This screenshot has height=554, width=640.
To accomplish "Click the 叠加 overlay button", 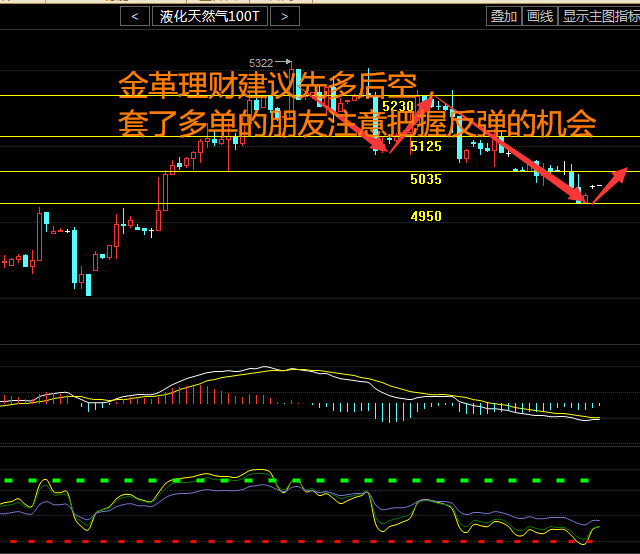I will [x=503, y=16].
